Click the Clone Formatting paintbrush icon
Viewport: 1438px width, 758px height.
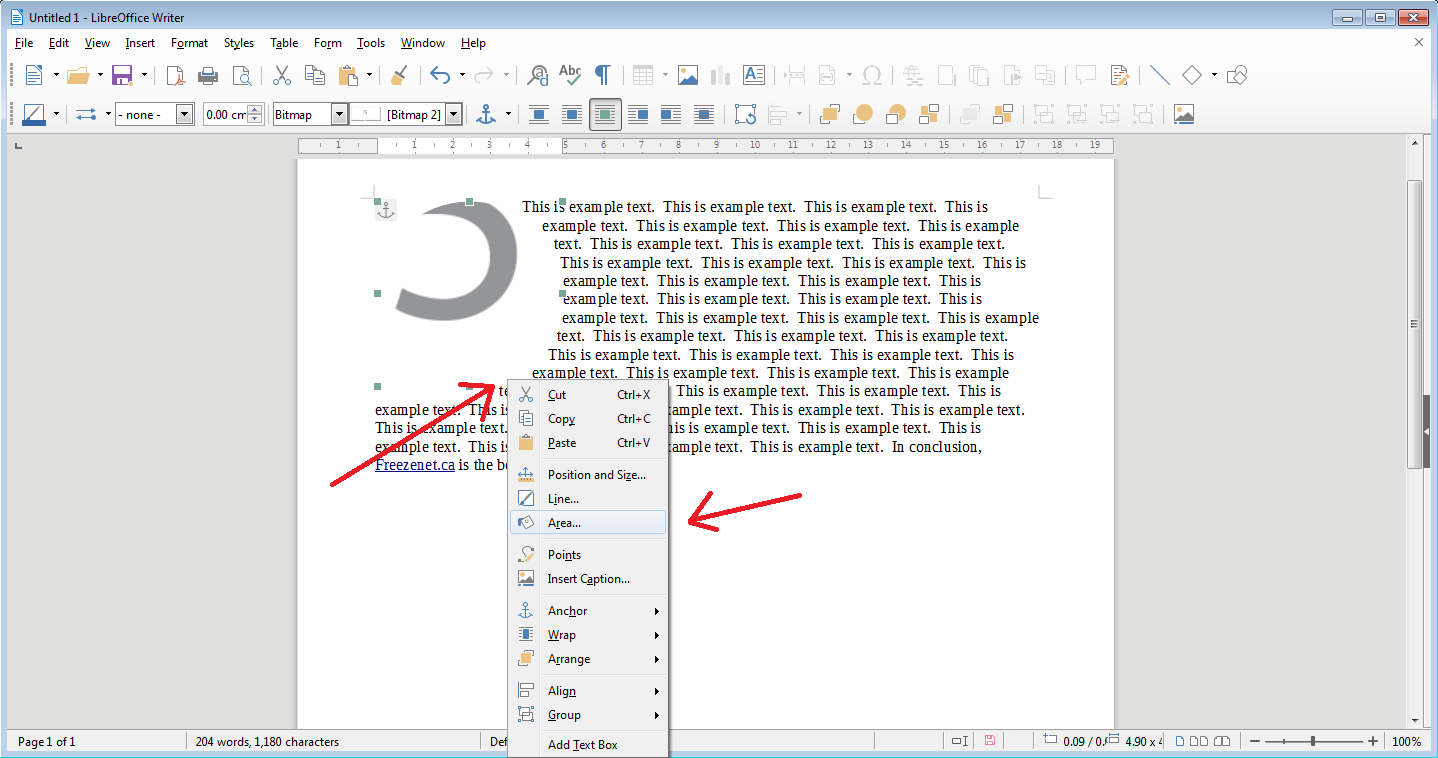398,75
